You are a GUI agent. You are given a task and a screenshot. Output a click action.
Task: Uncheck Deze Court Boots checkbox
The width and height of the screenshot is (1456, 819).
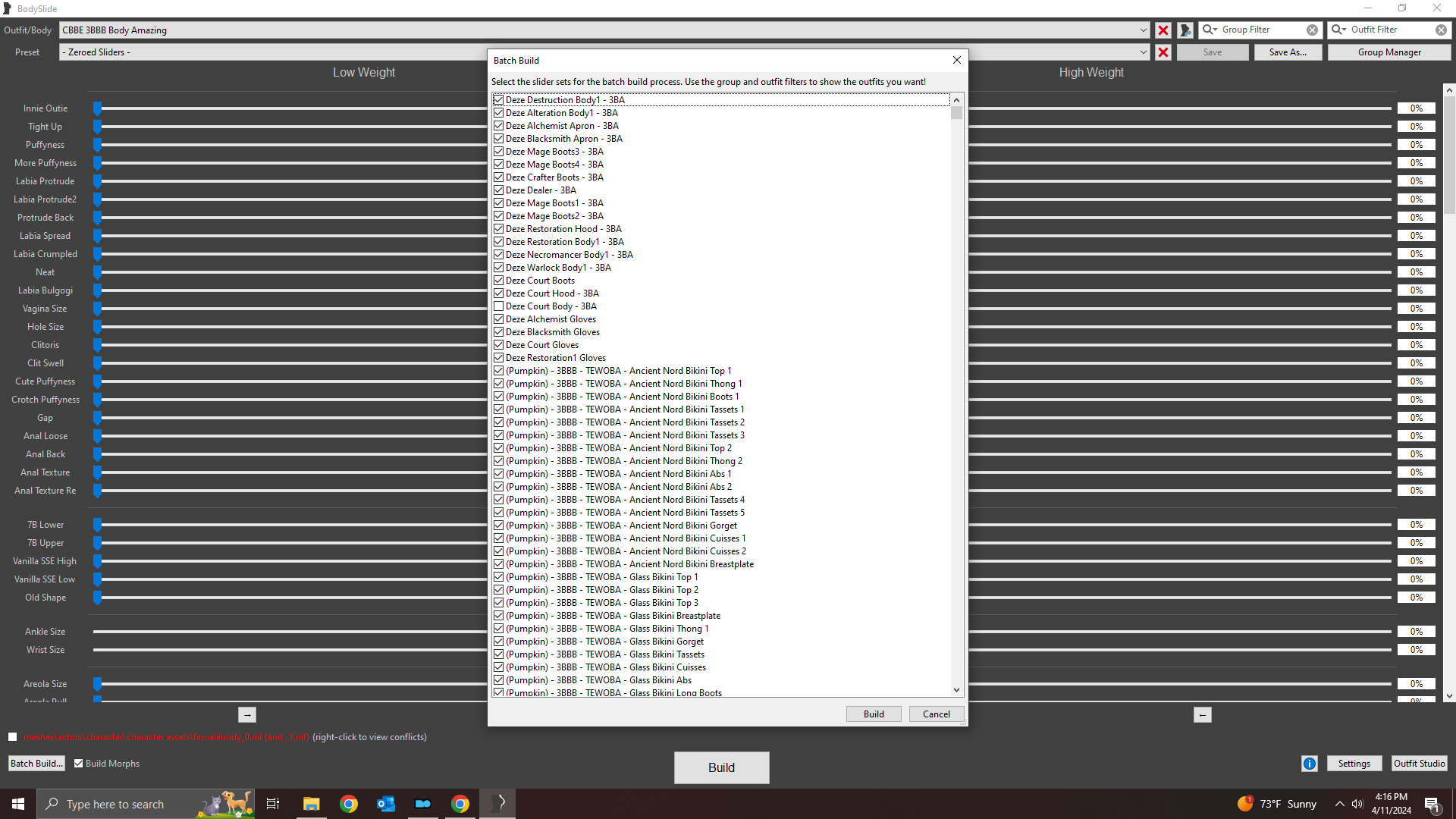tap(498, 281)
